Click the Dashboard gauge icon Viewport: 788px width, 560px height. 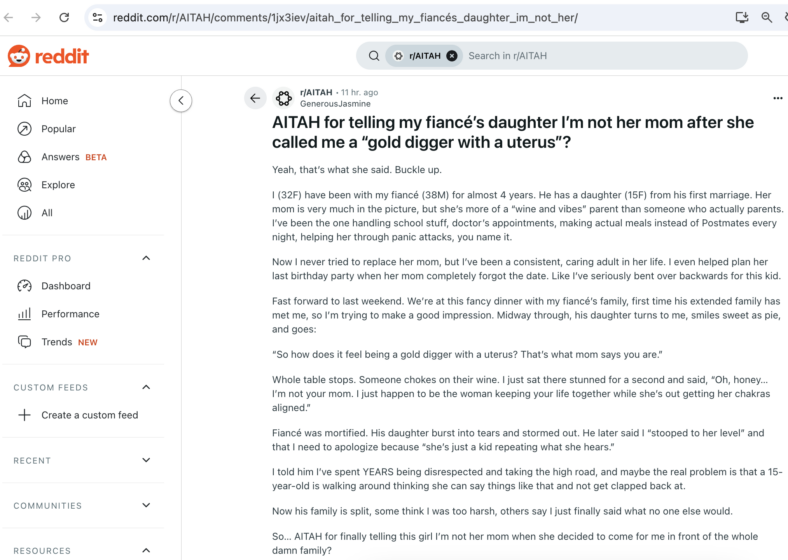coord(24,286)
